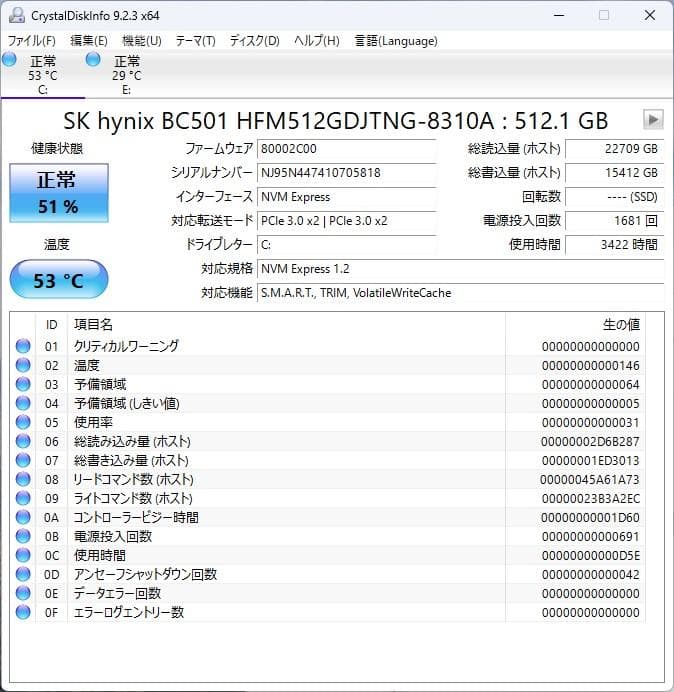This screenshot has height=692, width=674.
Task: Click status icon for row 04 予備領域 (しきい値)
Action: tap(23, 403)
